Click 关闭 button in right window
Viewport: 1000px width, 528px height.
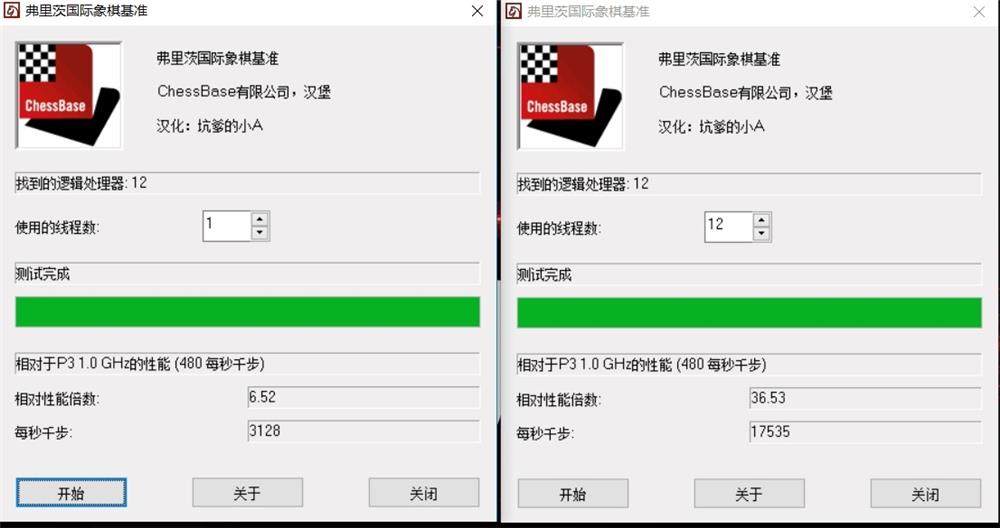tap(925, 494)
